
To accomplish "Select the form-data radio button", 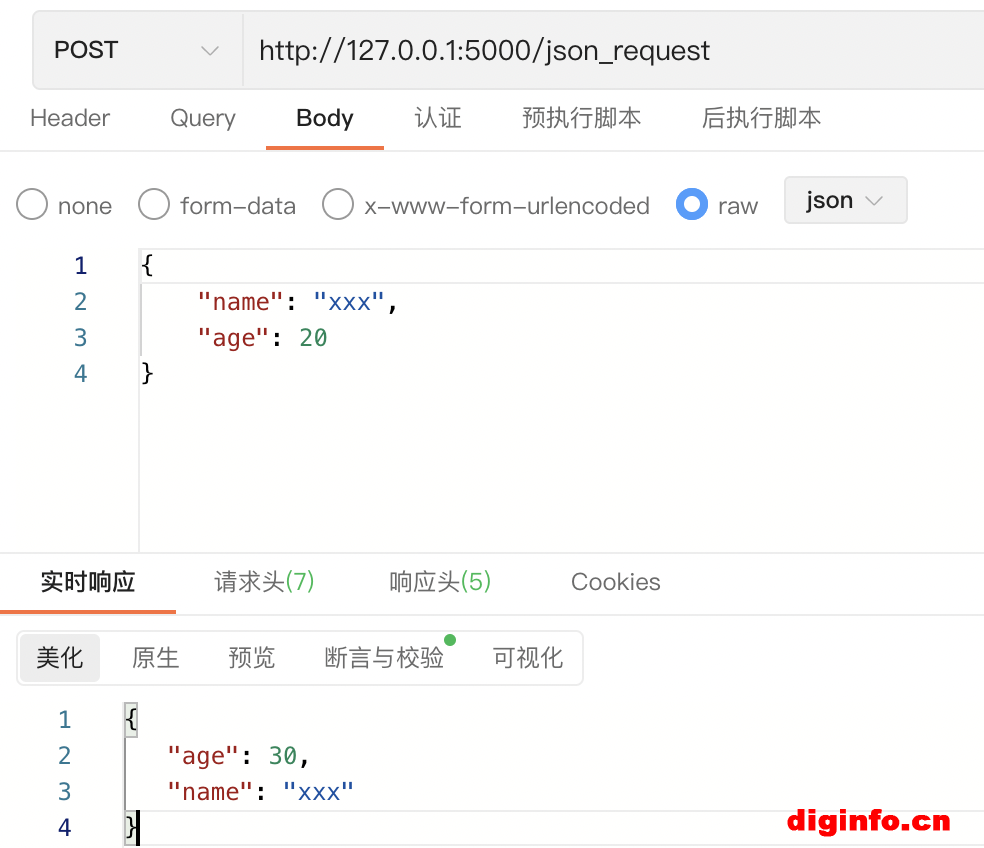I will pyautogui.click(x=154, y=205).
